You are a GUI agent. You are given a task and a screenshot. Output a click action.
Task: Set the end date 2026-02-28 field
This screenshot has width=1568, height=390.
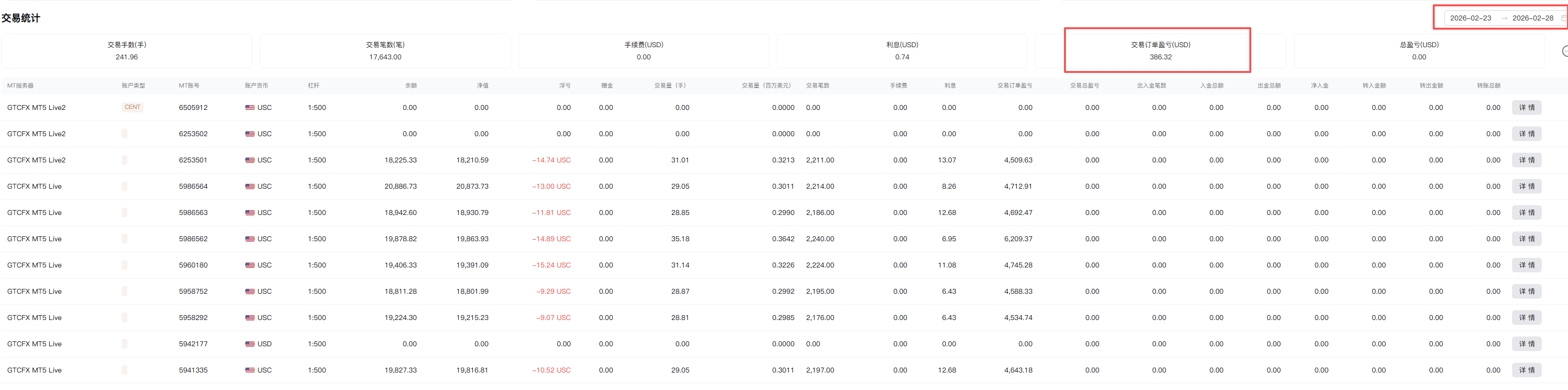coord(1532,18)
